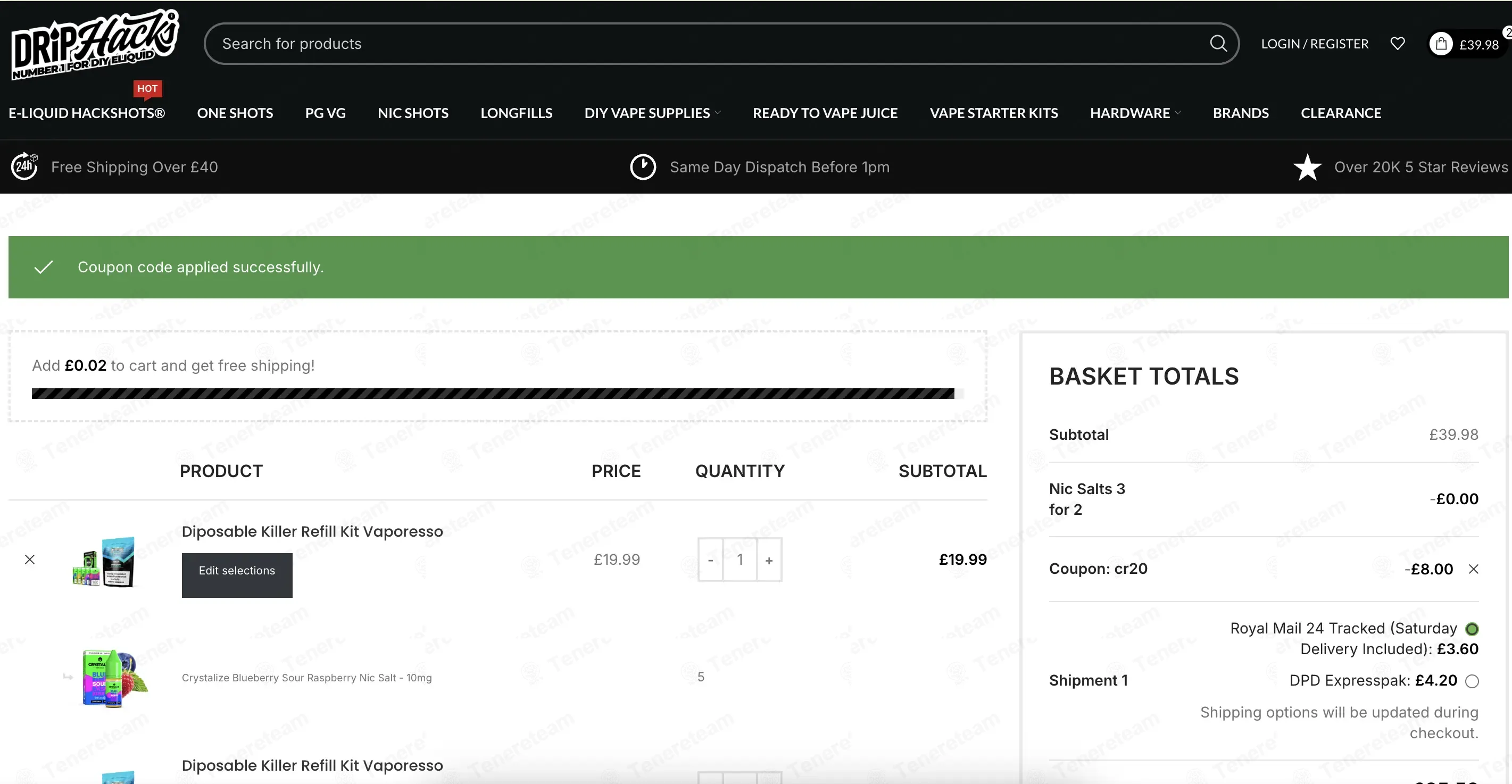Open E-Liquid Hackshots menu item

coord(87,113)
